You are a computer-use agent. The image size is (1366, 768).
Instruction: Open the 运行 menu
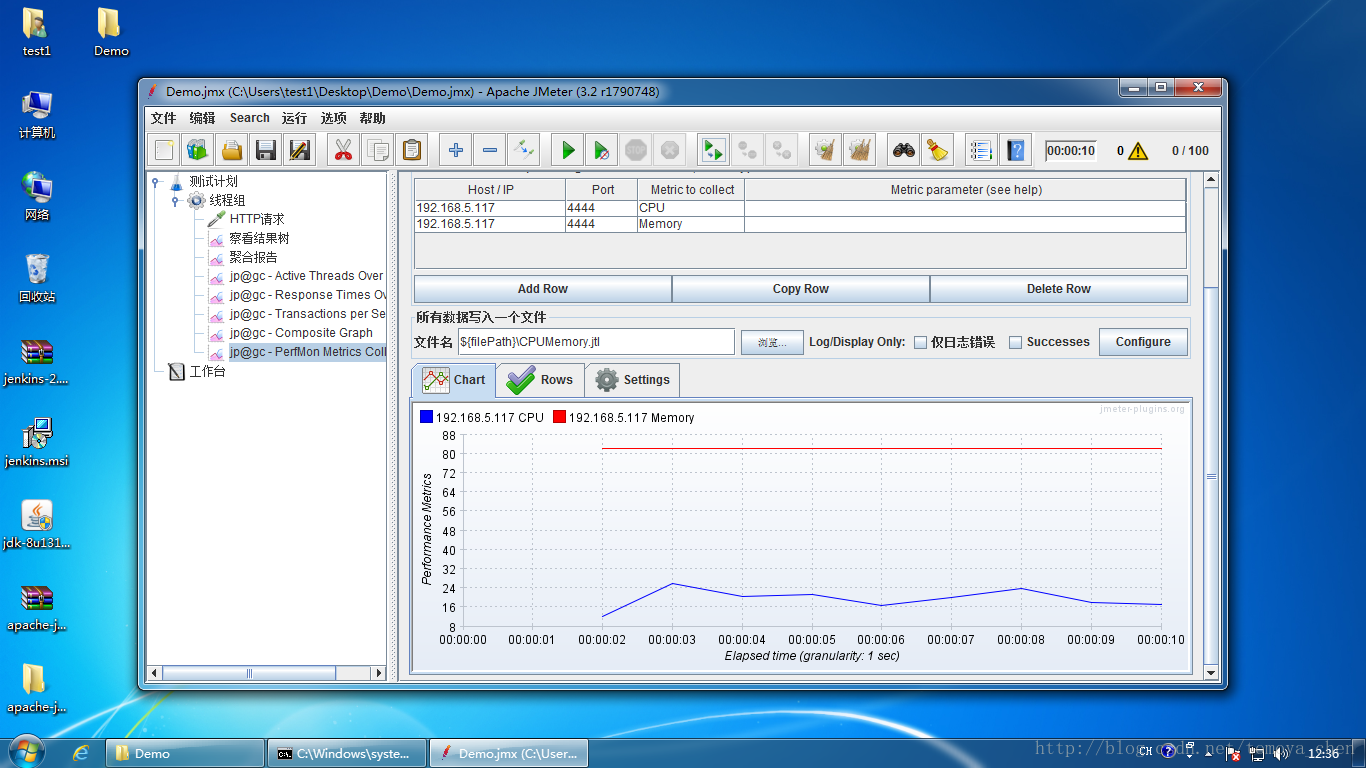[294, 118]
